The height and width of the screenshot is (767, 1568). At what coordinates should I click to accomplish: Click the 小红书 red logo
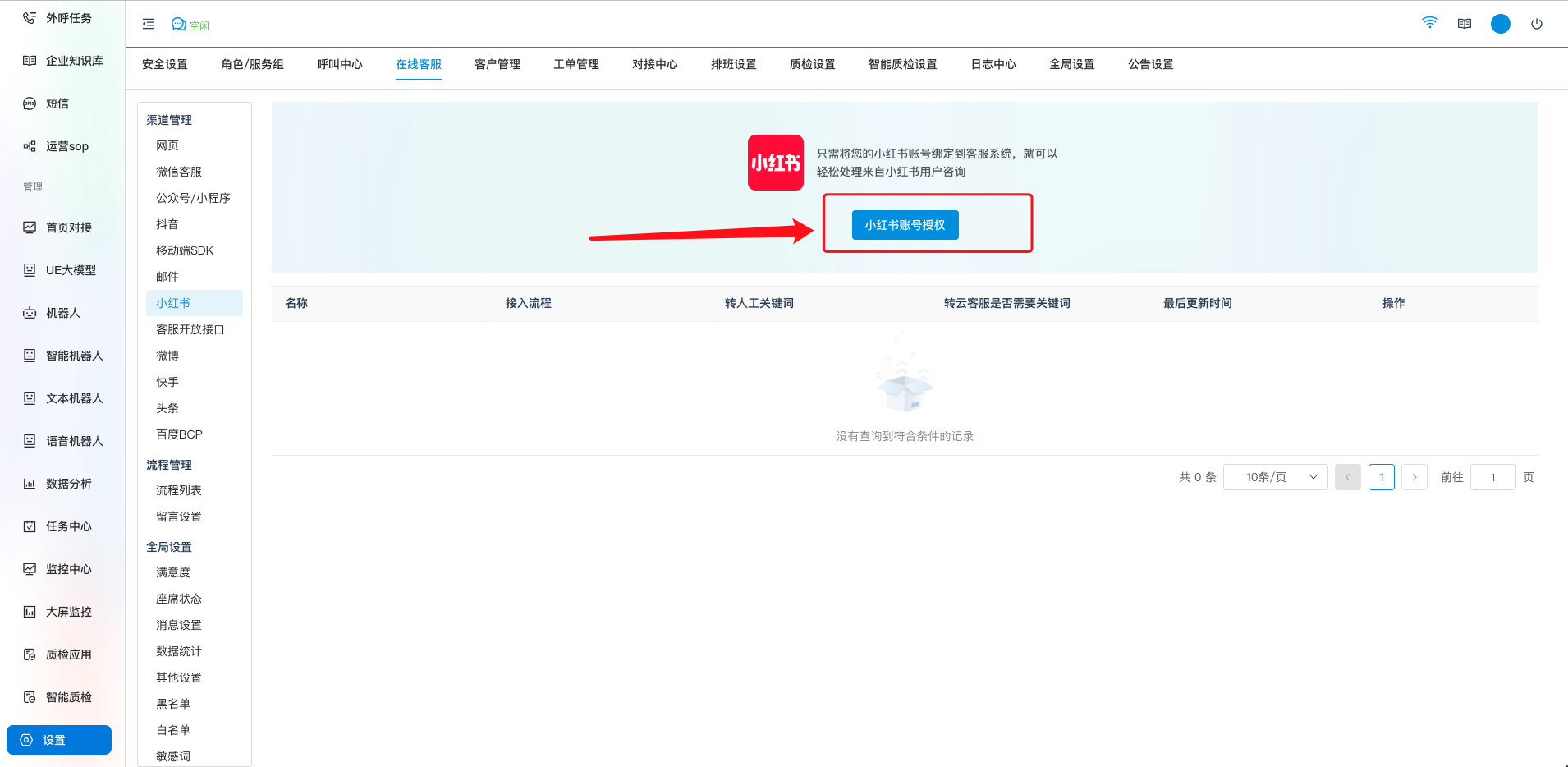[x=776, y=163]
